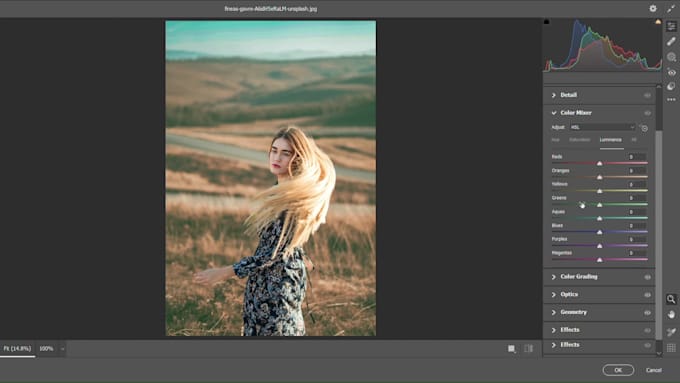The width and height of the screenshot is (680, 383).
Task: Click panel scrollbar up arrow
Action: coord(659,87)
